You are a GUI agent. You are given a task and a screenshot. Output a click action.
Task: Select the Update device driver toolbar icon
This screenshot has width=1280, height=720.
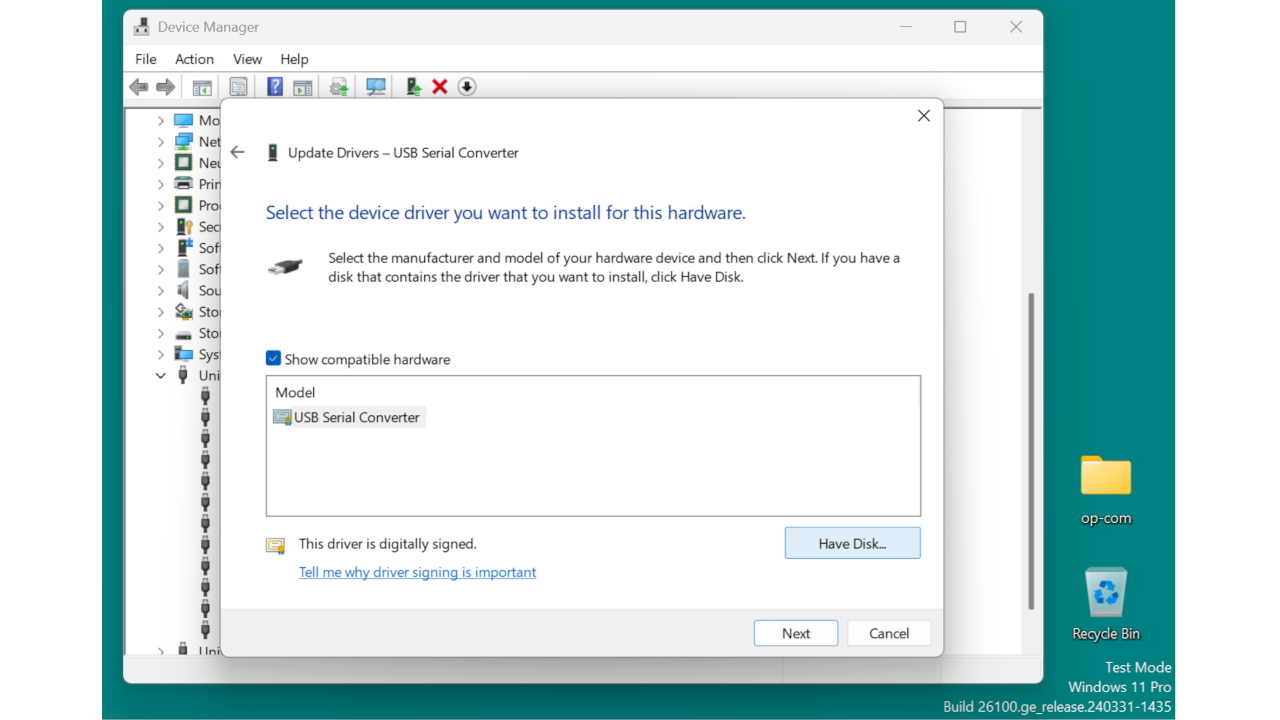pos(337,86)
